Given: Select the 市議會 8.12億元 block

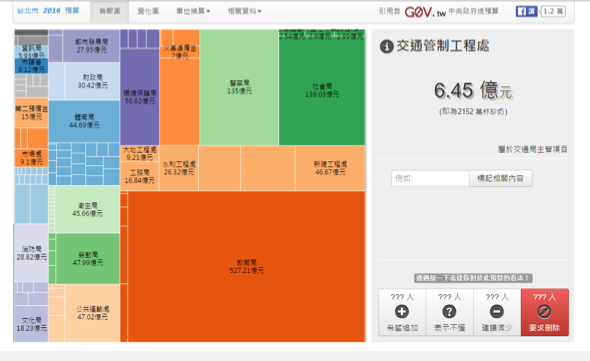Looking at the screenshot, I should click(x=32, y=66).
